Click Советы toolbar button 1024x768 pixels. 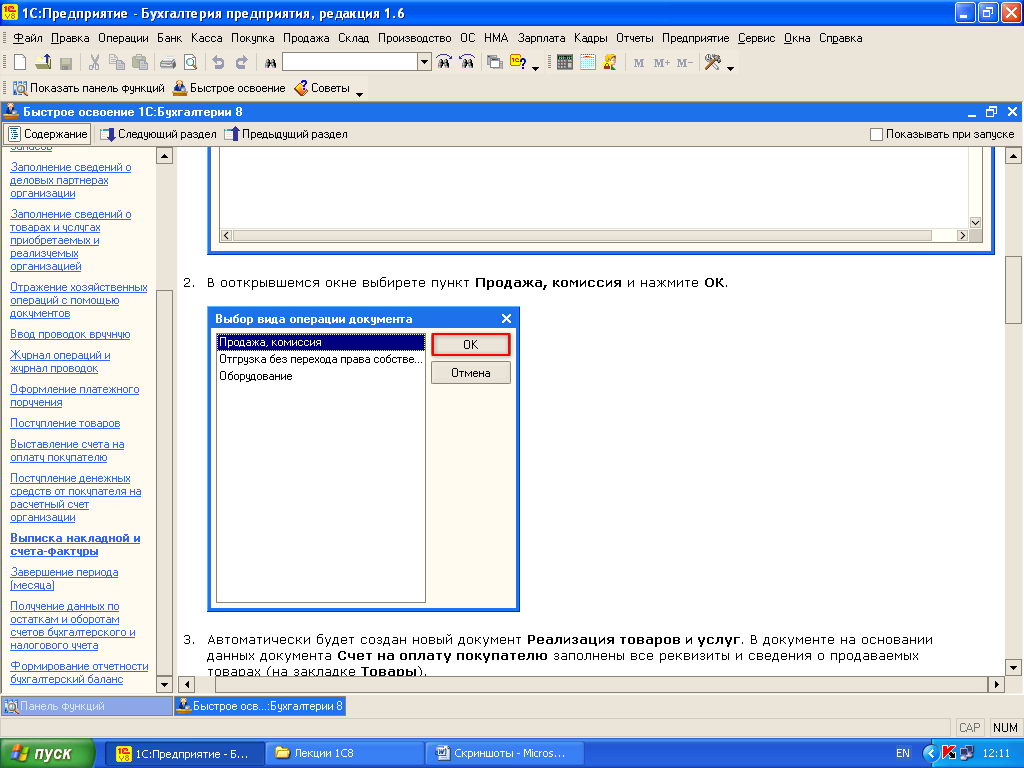pos(323,88)
